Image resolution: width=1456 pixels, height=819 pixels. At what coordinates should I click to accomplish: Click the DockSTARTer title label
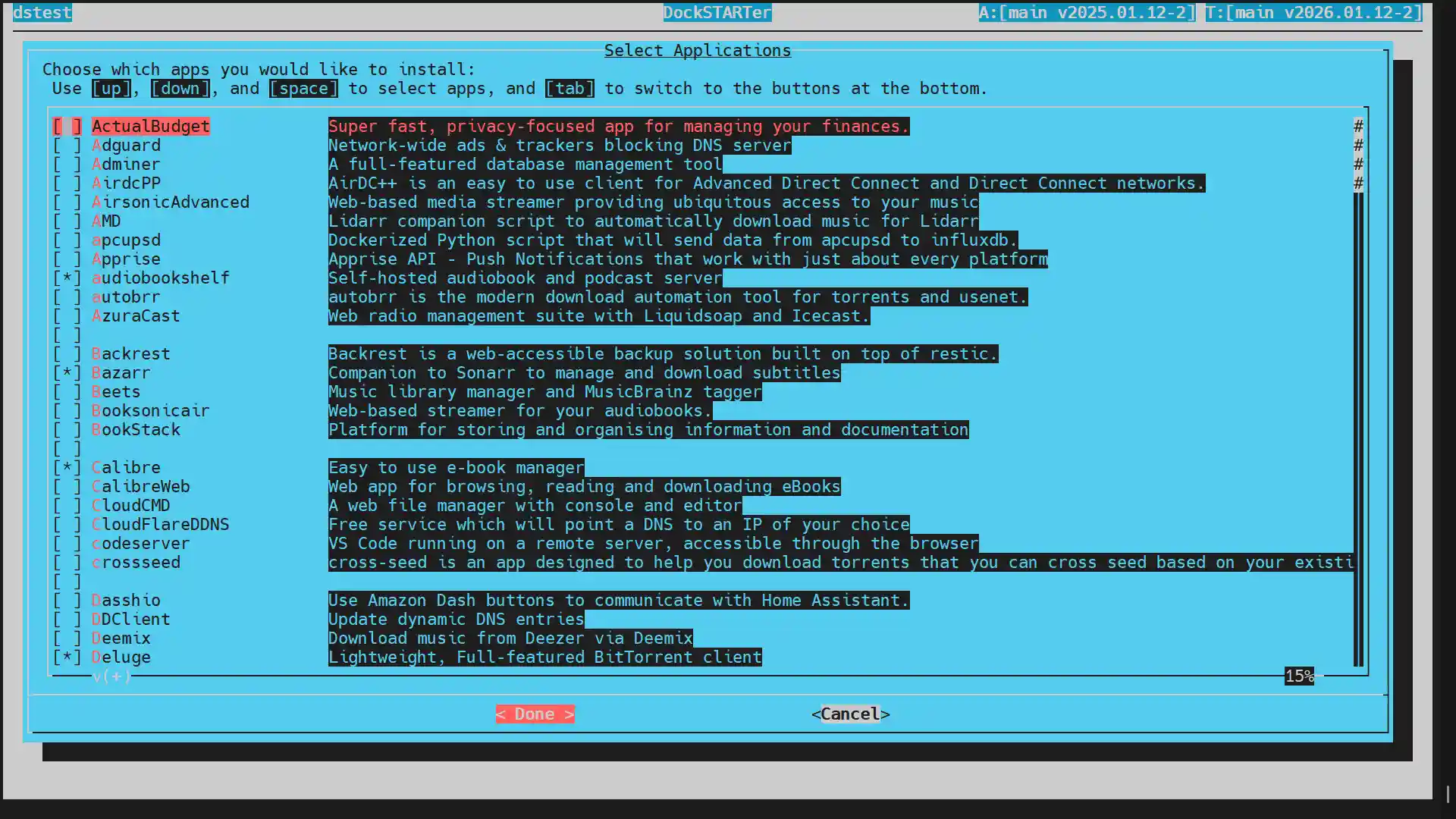point(717,13)
